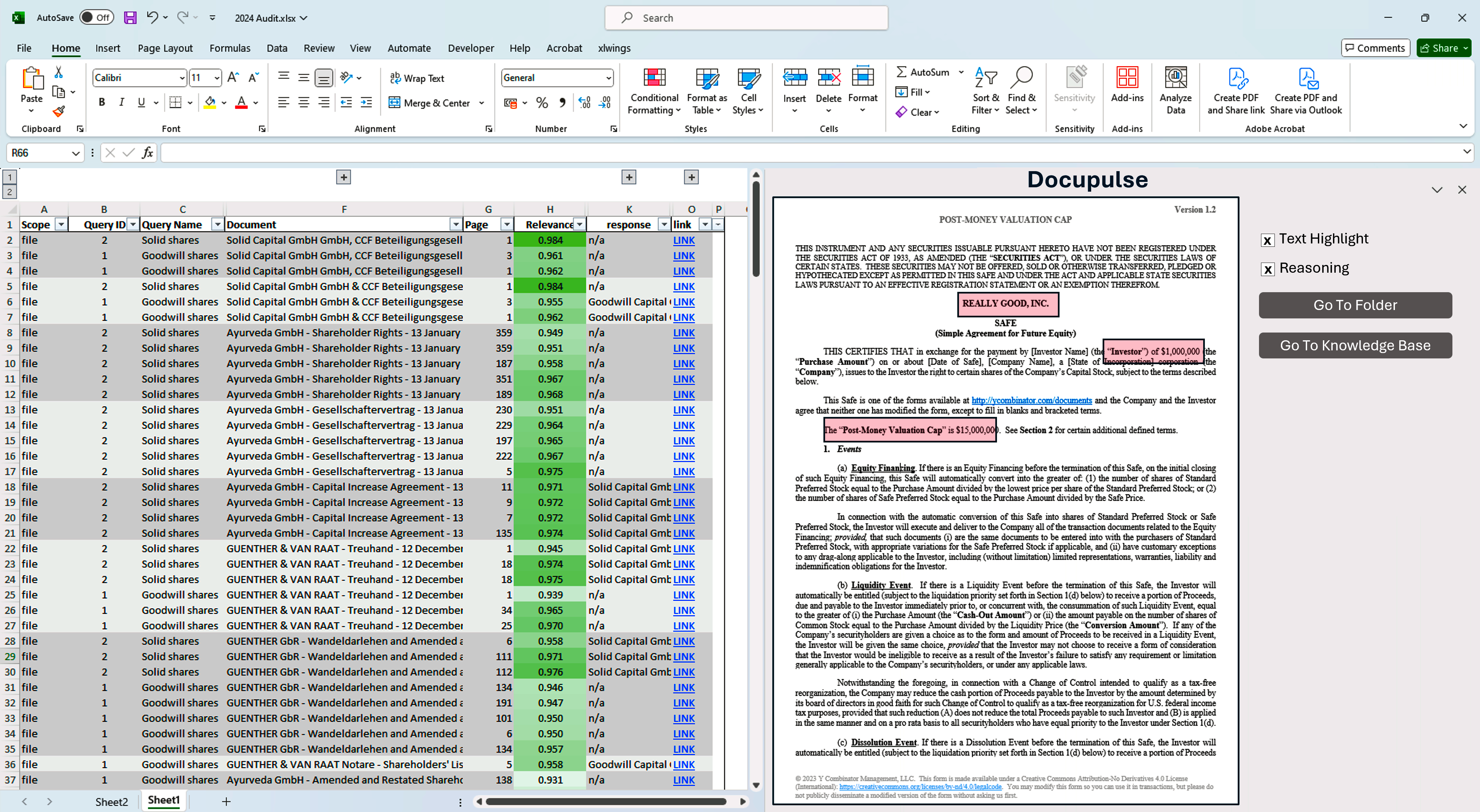Open Cell Styles gallery
The width and height of the screenshot is (1480, 812).
(x=748, y=91)
